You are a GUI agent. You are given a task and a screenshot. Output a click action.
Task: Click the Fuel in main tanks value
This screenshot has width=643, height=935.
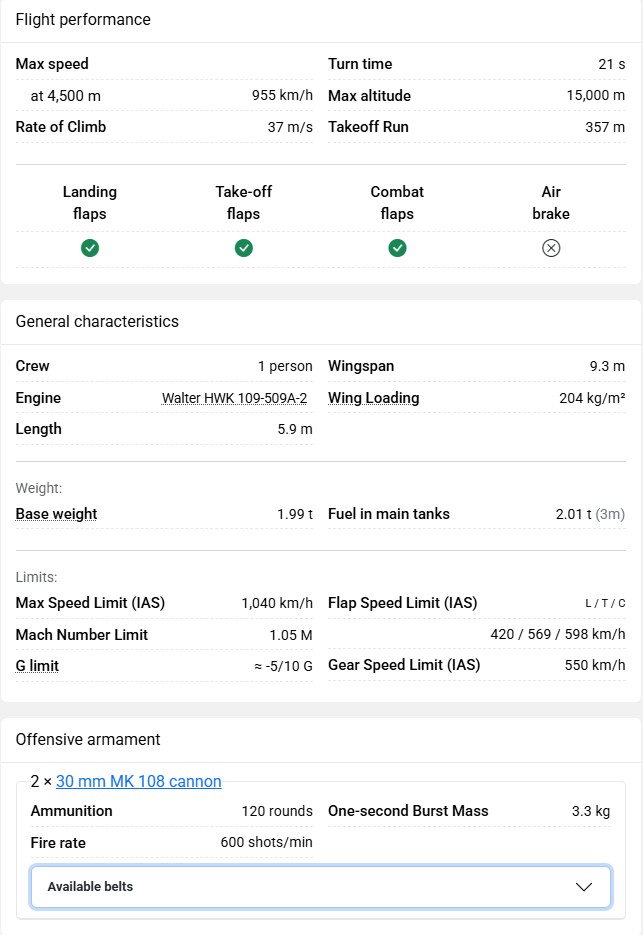coord(589,514)
